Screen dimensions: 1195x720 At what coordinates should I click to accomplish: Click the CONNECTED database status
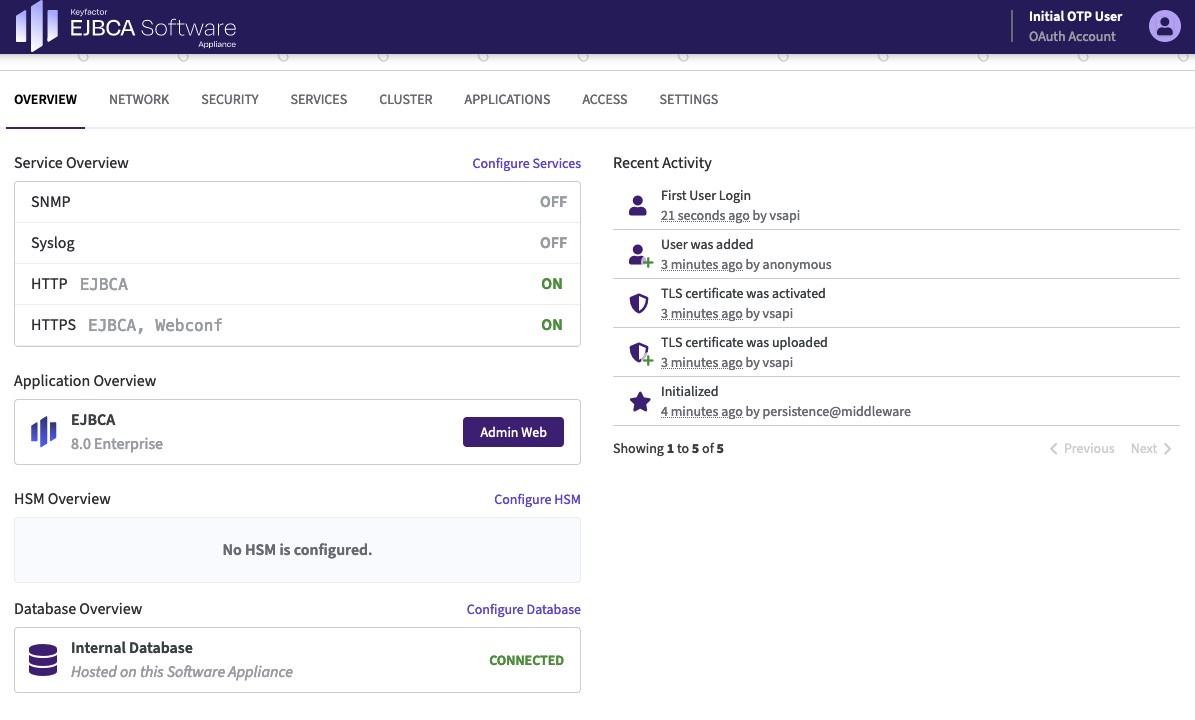tap(526, 661)
